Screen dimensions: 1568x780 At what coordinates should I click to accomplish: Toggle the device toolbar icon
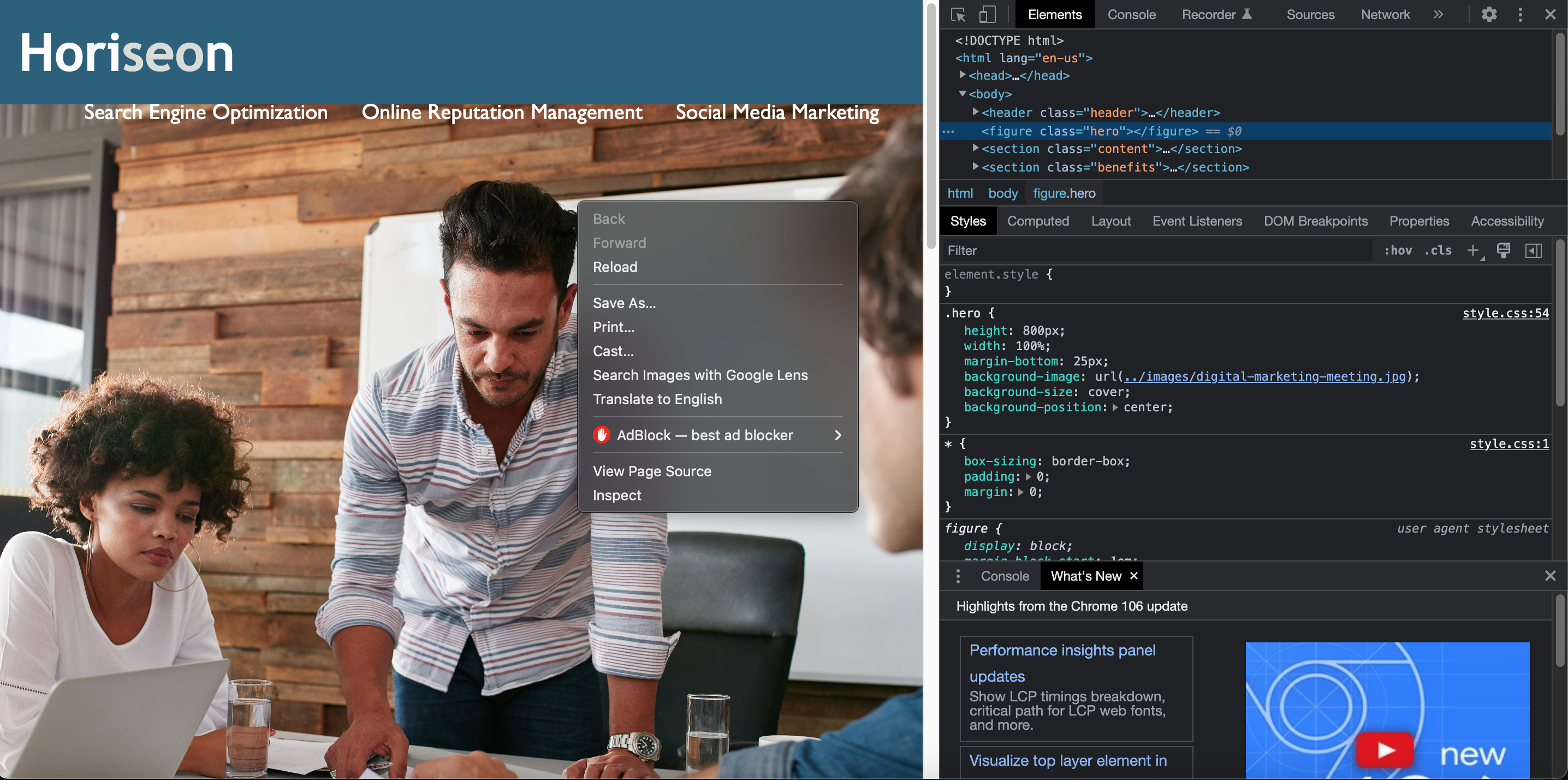coord(987,15)
